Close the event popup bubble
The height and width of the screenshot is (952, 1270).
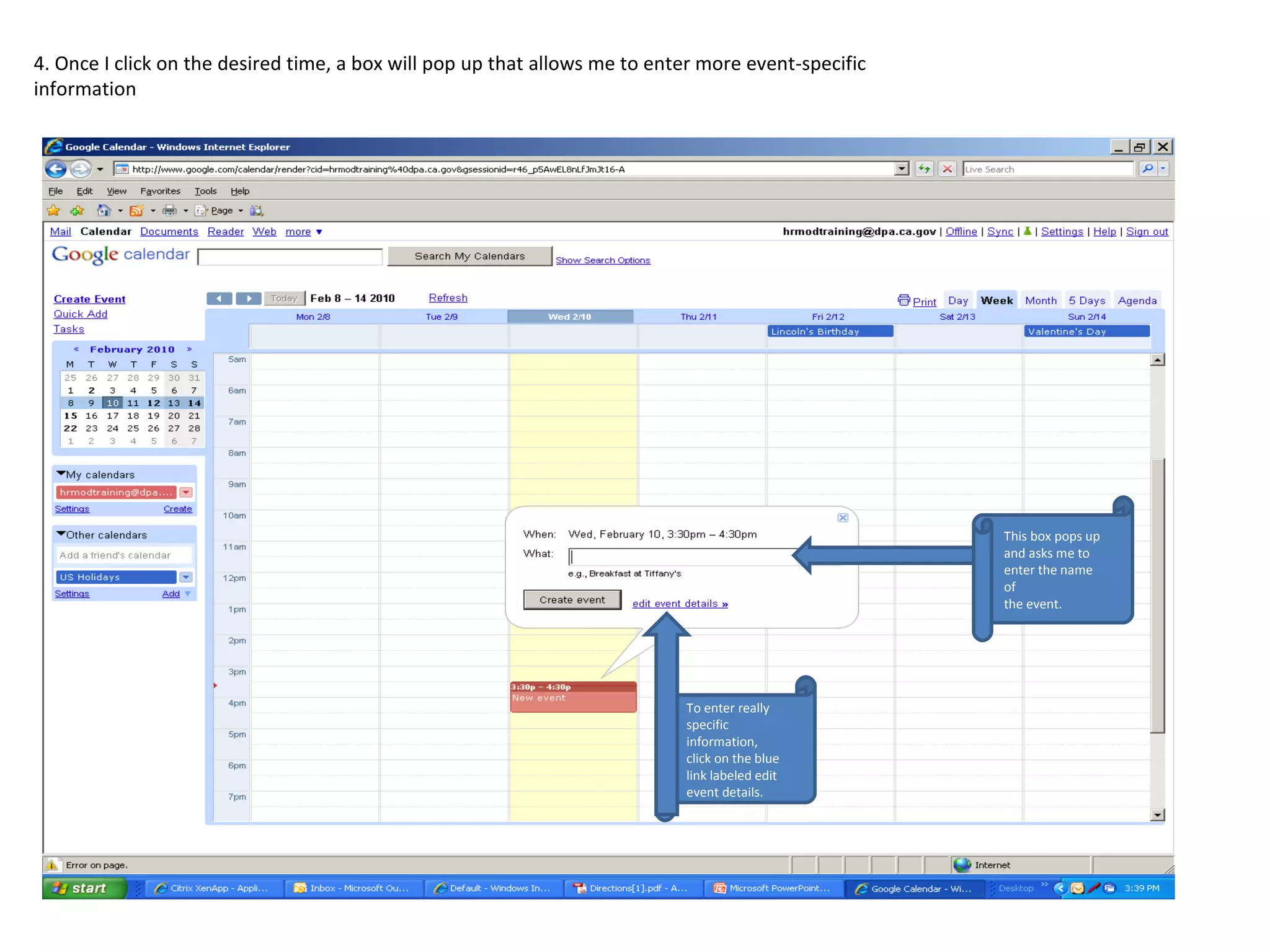pyautogui.click(x=843, y=518)
